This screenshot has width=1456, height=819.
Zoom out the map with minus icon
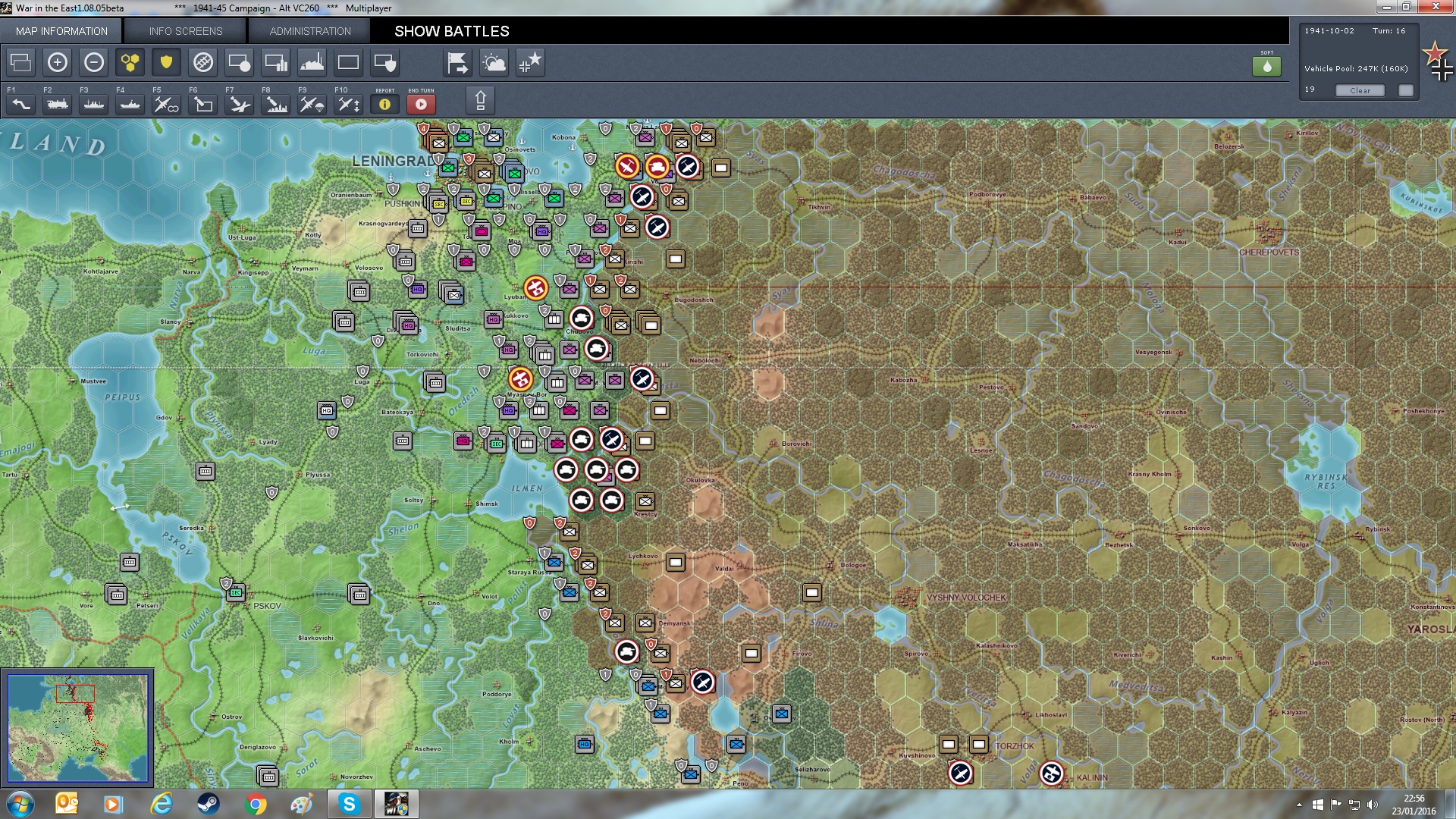pos(94,62)
